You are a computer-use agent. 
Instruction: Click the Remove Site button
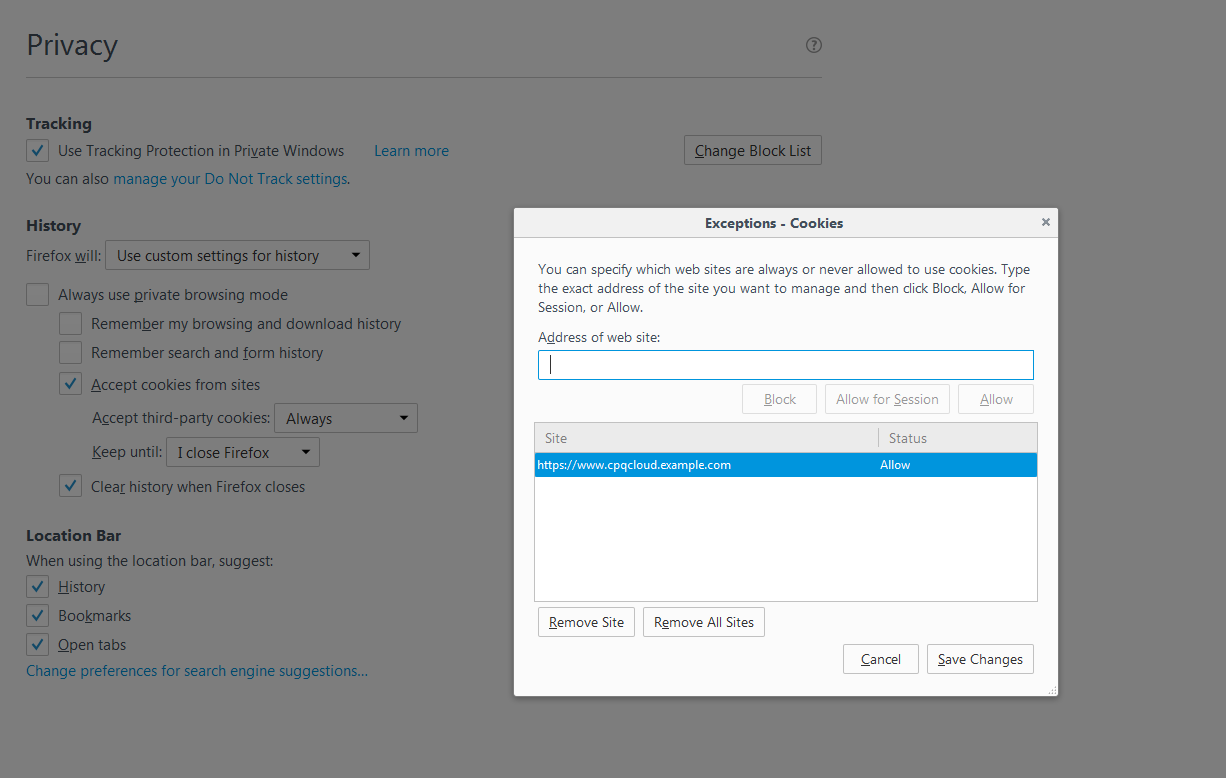point(586,622)
